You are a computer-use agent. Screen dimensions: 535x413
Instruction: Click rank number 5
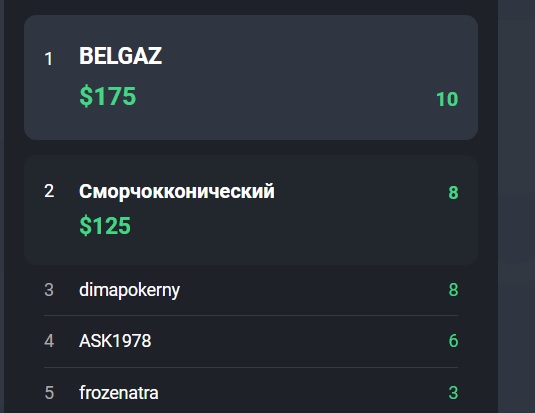click(49, 393)
